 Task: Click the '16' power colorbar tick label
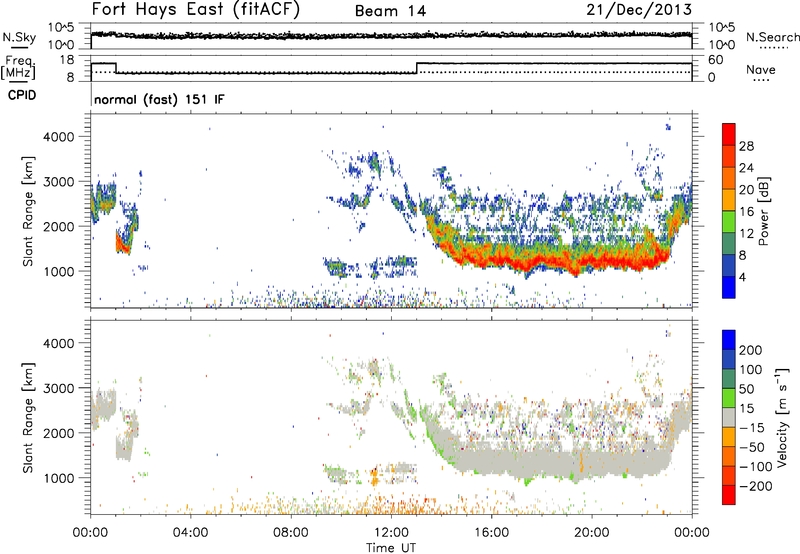(746, 212)
